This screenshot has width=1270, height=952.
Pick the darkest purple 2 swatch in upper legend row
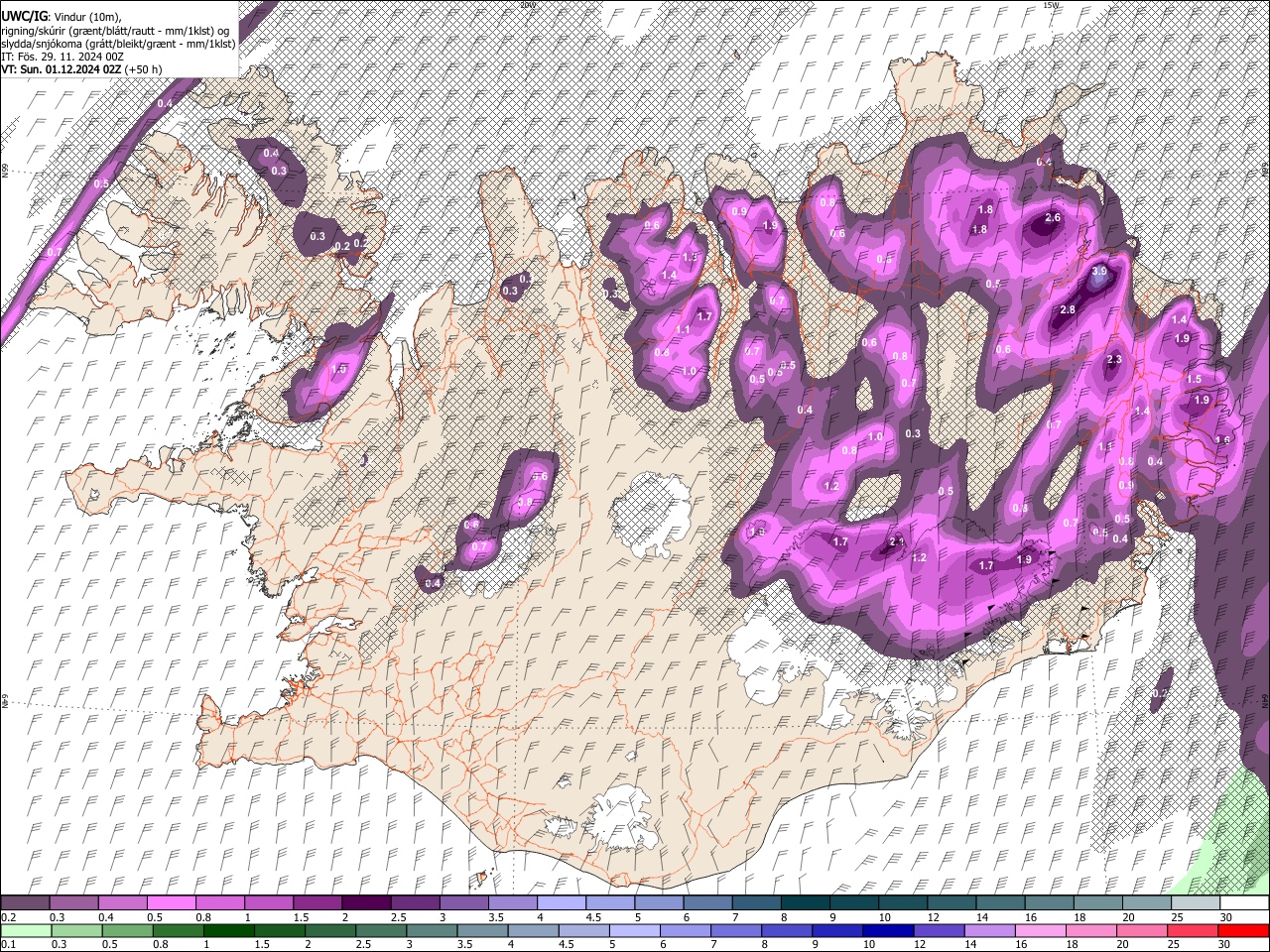point(369,902)
